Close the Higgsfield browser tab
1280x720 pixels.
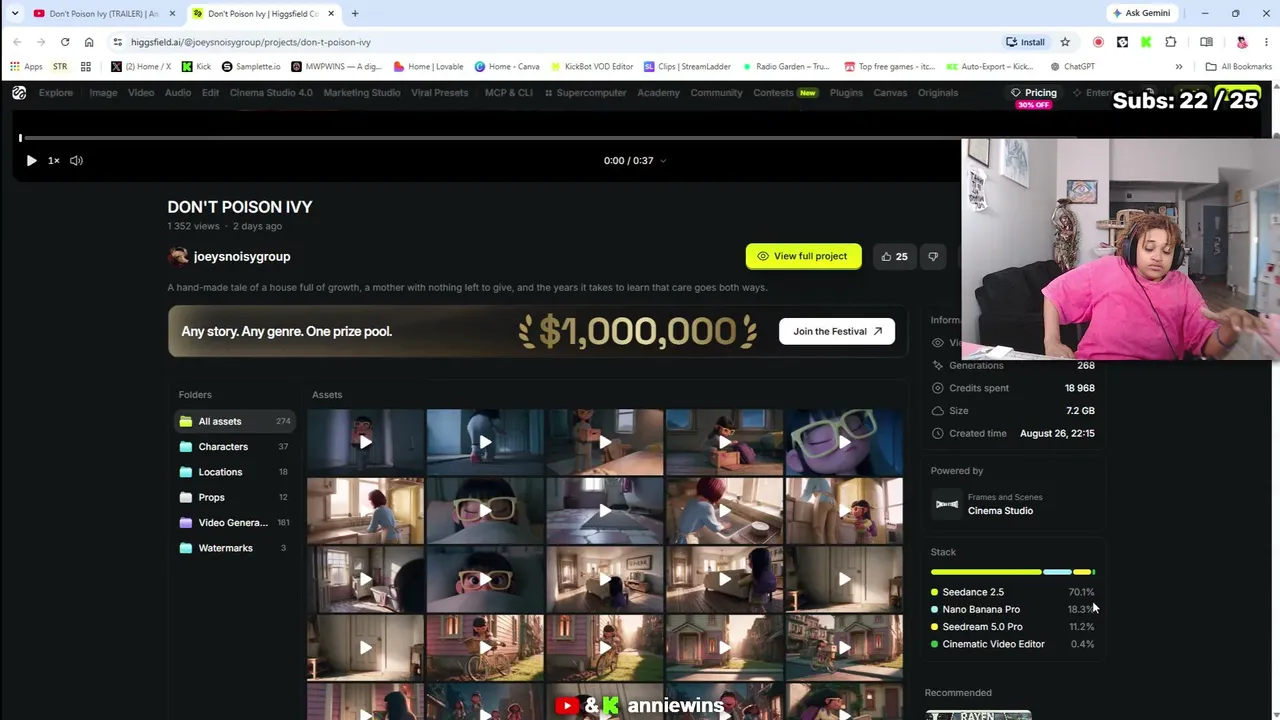[x=331, y=14]
